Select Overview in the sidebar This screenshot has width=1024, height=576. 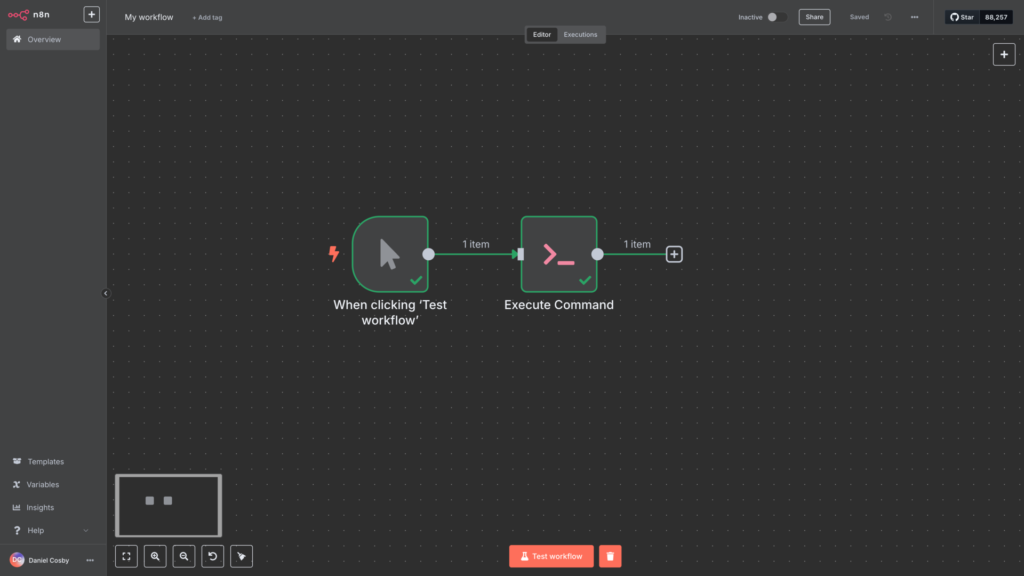[53, 40]
